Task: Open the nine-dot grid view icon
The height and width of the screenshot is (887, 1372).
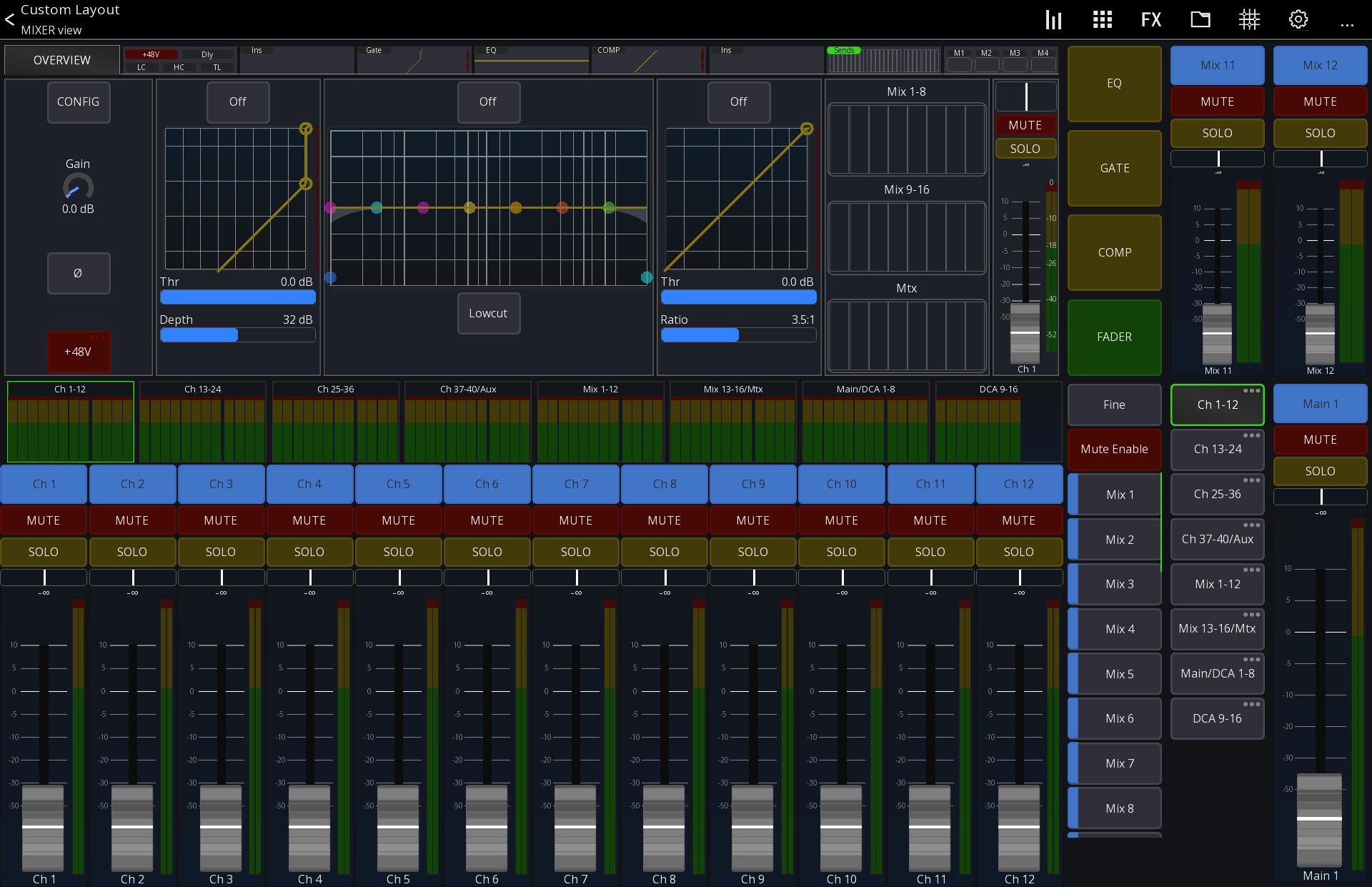Action: (x=1102, y=19)
